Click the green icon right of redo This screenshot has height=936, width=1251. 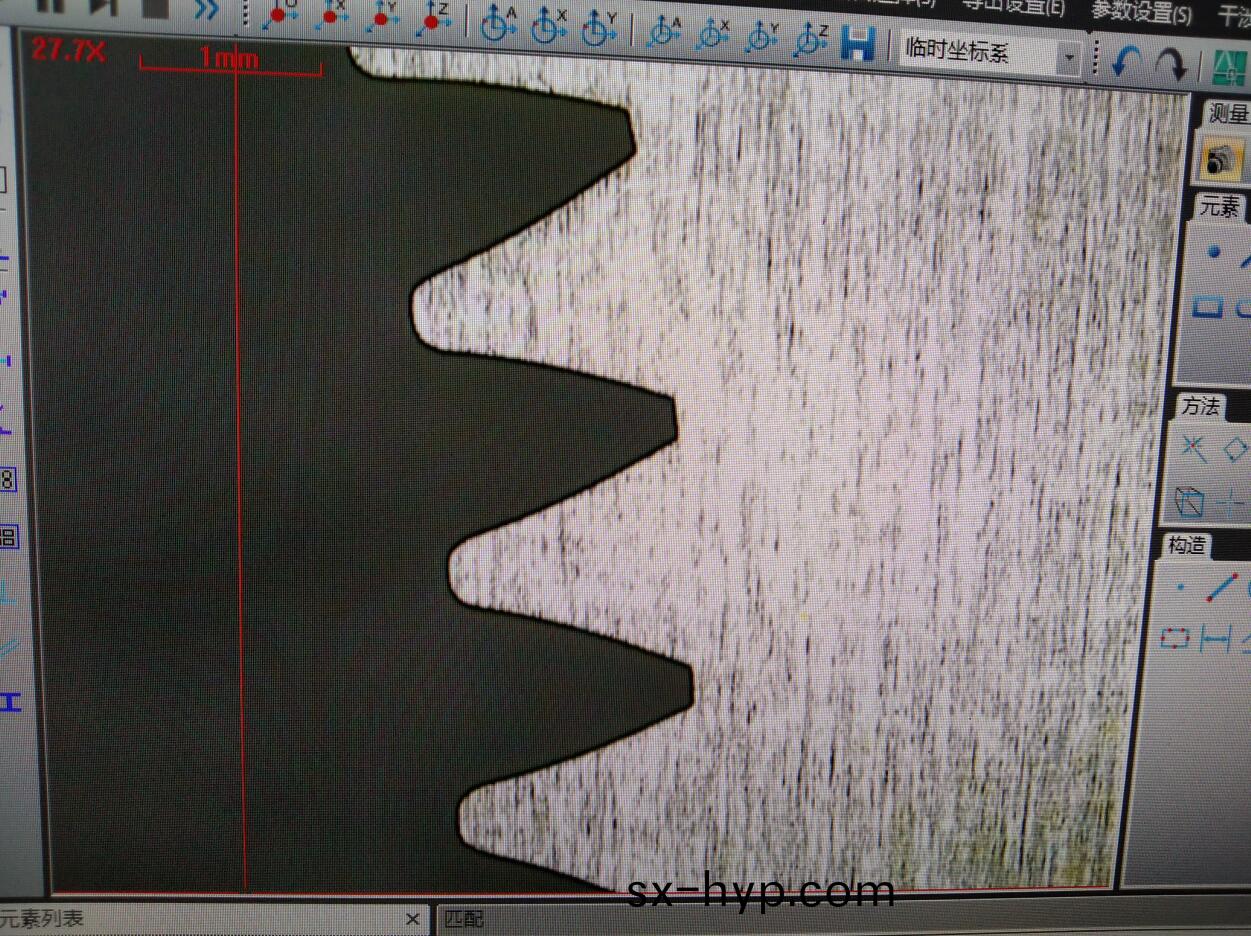(x=1229, y=68)
